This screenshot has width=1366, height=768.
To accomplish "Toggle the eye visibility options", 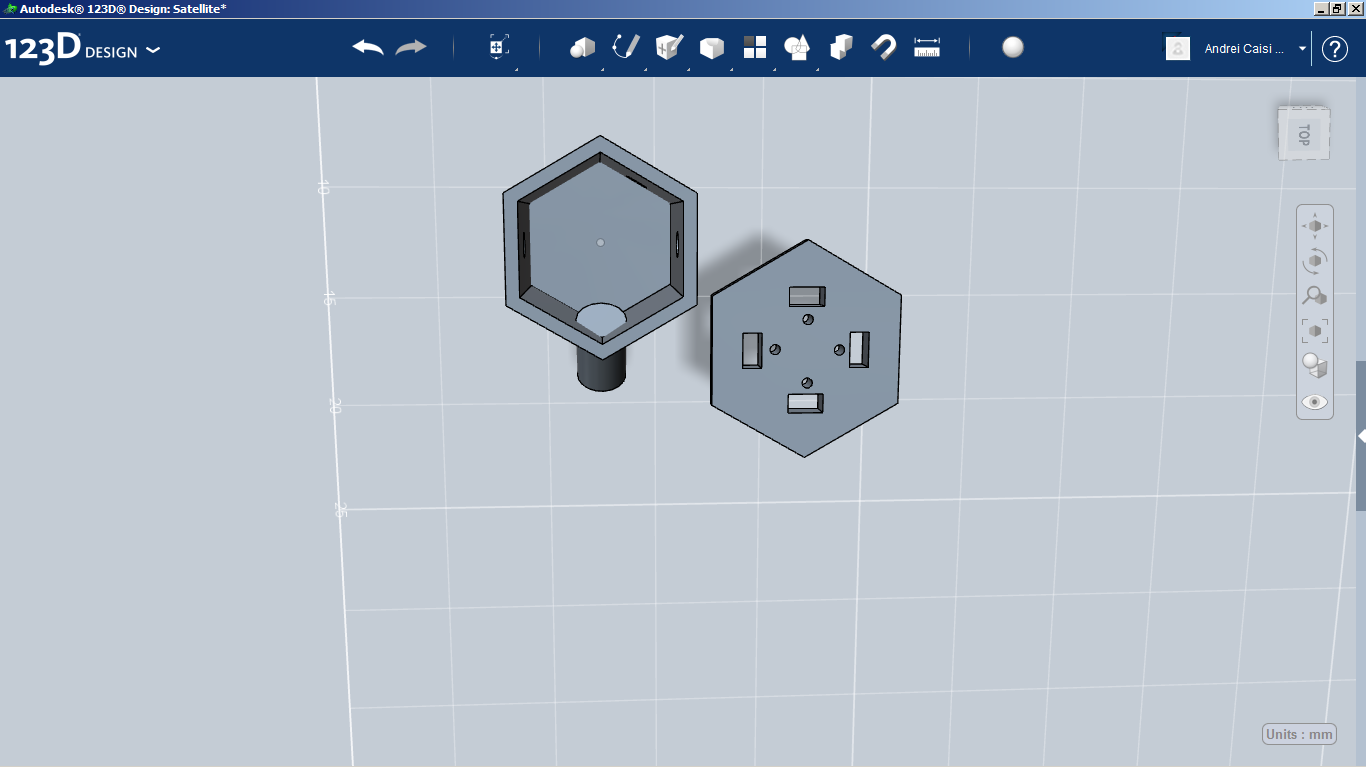I will (1315, 402).
